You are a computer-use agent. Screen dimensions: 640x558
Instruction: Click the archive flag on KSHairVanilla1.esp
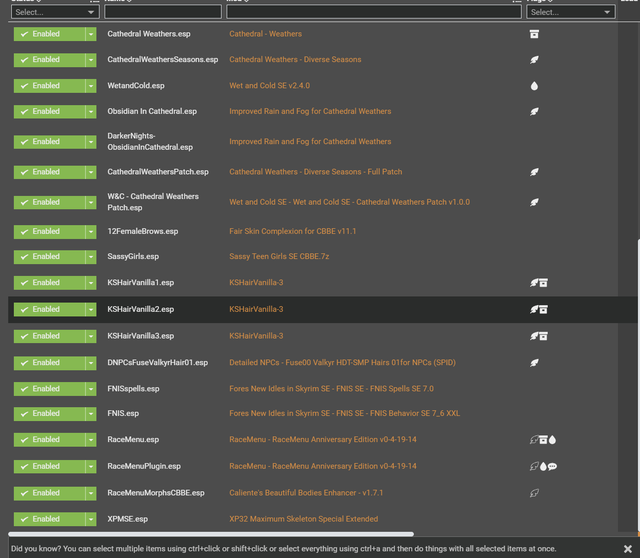pyautogui.click(x=543, y=283)
